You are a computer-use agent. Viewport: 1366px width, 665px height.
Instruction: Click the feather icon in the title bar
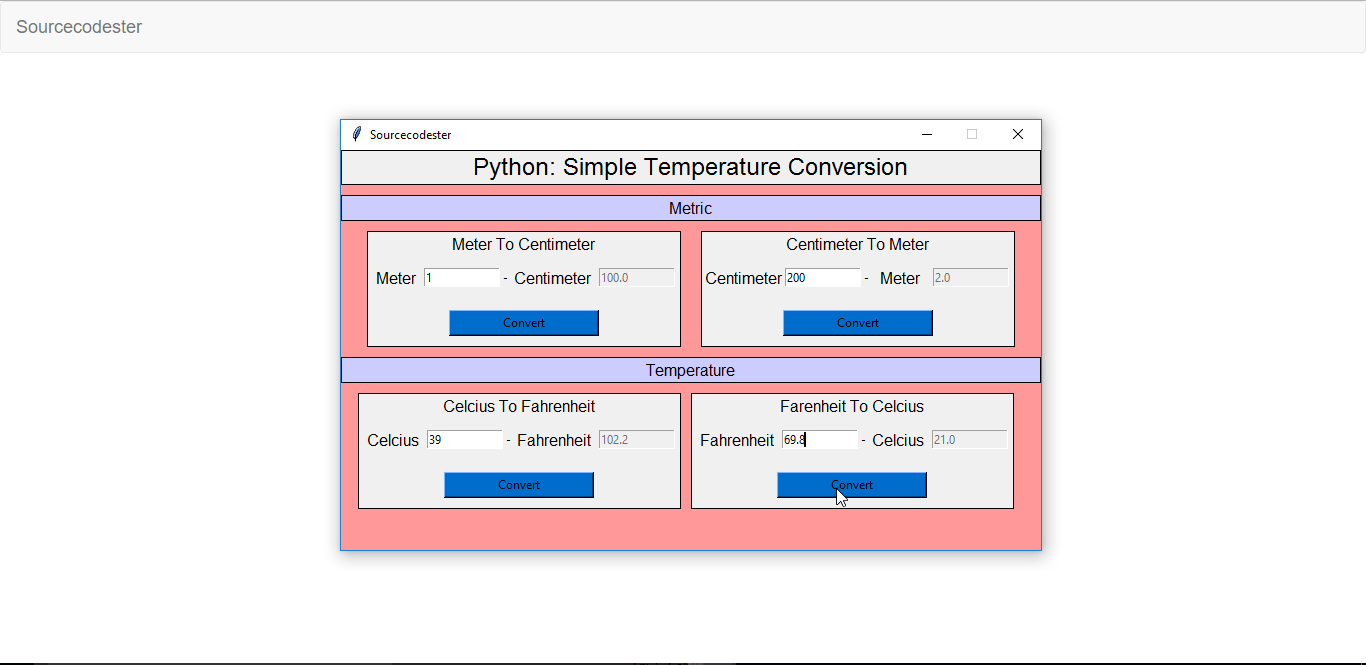tap(357, 134)
